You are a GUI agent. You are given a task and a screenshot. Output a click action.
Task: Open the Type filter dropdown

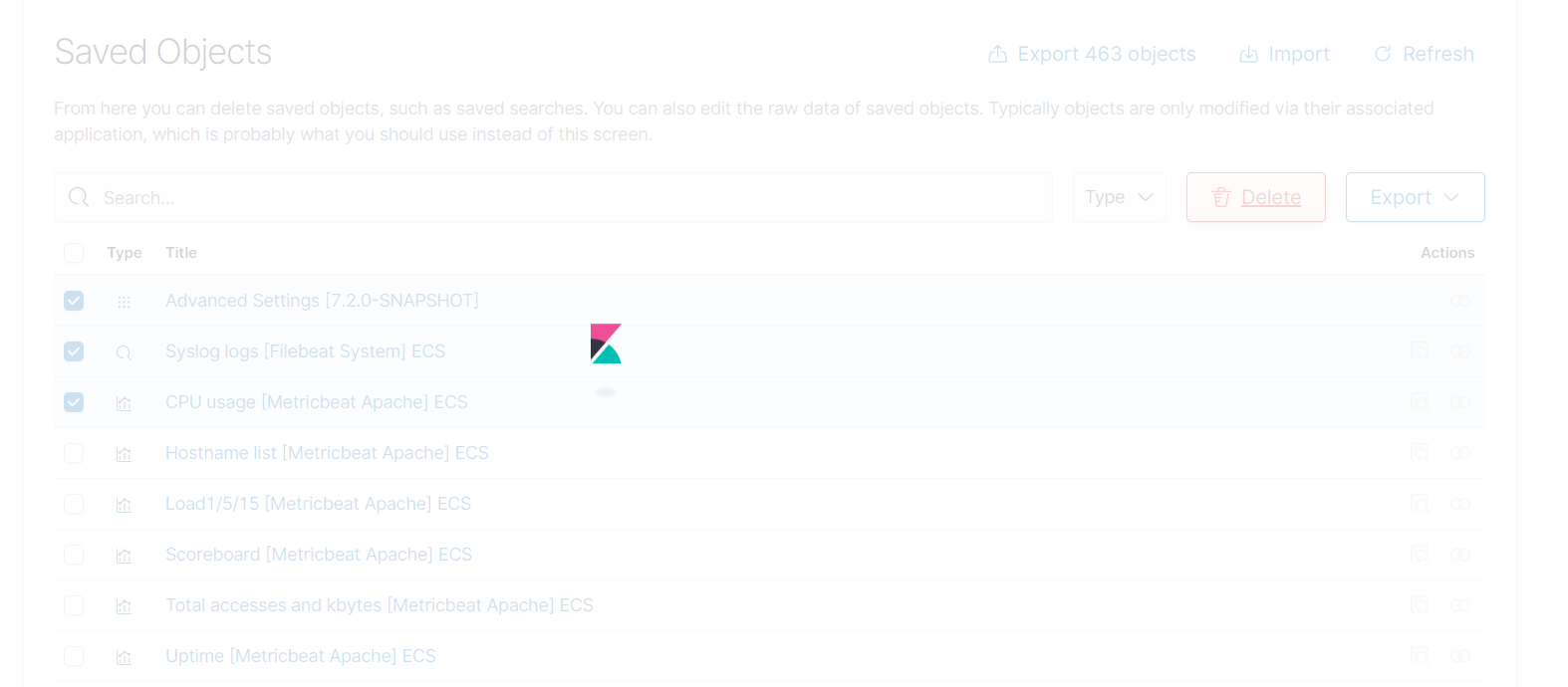tap(1118, 196)
